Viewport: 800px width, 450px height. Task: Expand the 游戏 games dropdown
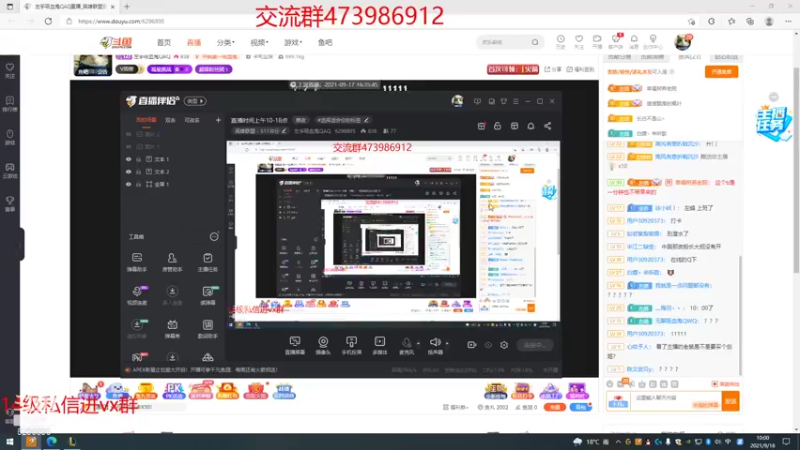pos(293,42)
